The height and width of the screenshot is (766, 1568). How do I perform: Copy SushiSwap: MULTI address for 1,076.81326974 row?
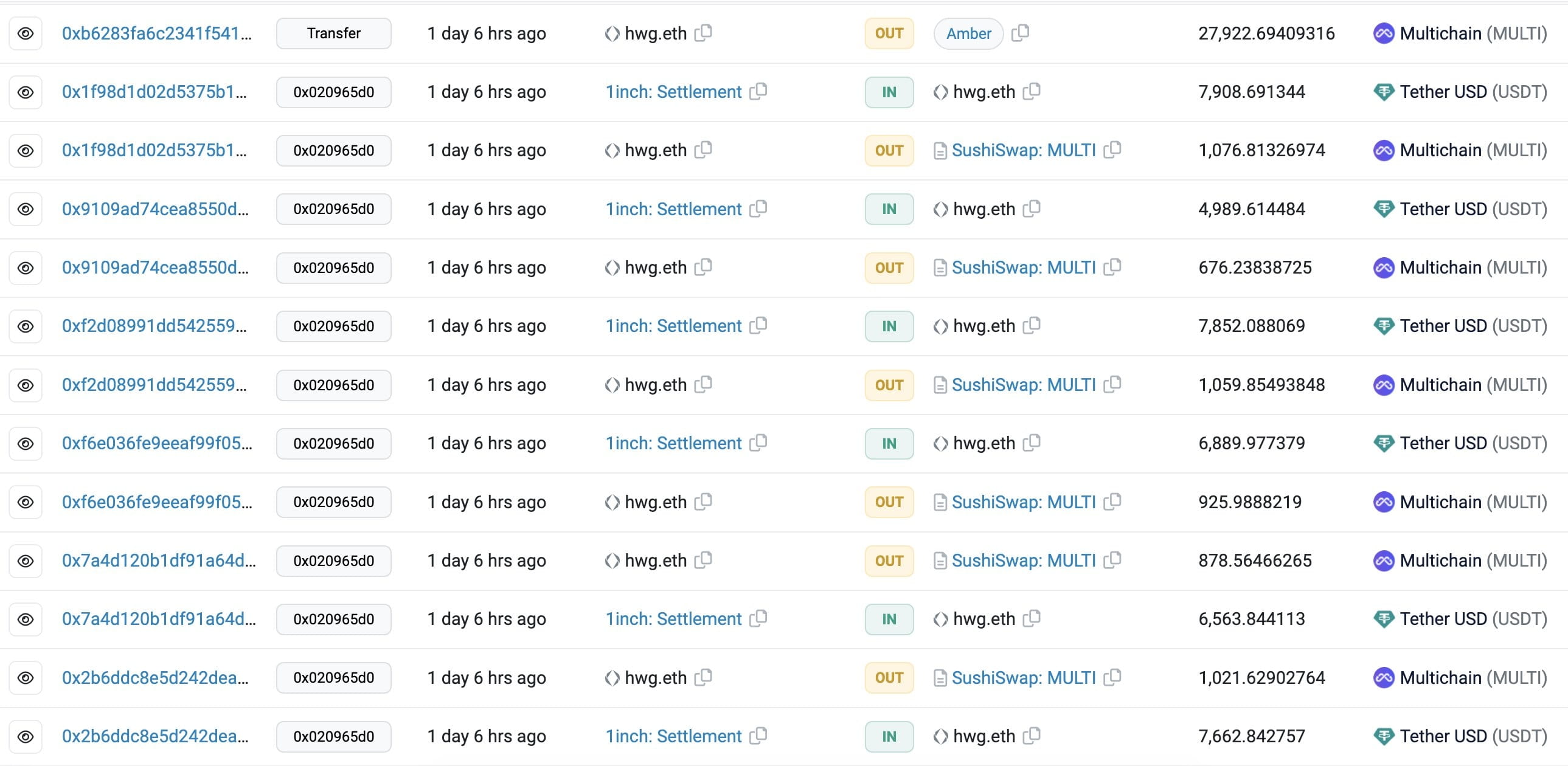click(x=1112, y=150)
